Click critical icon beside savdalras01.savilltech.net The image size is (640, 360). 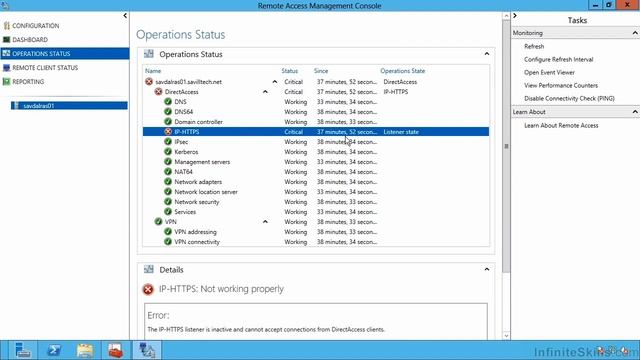[x=149, y=82]
